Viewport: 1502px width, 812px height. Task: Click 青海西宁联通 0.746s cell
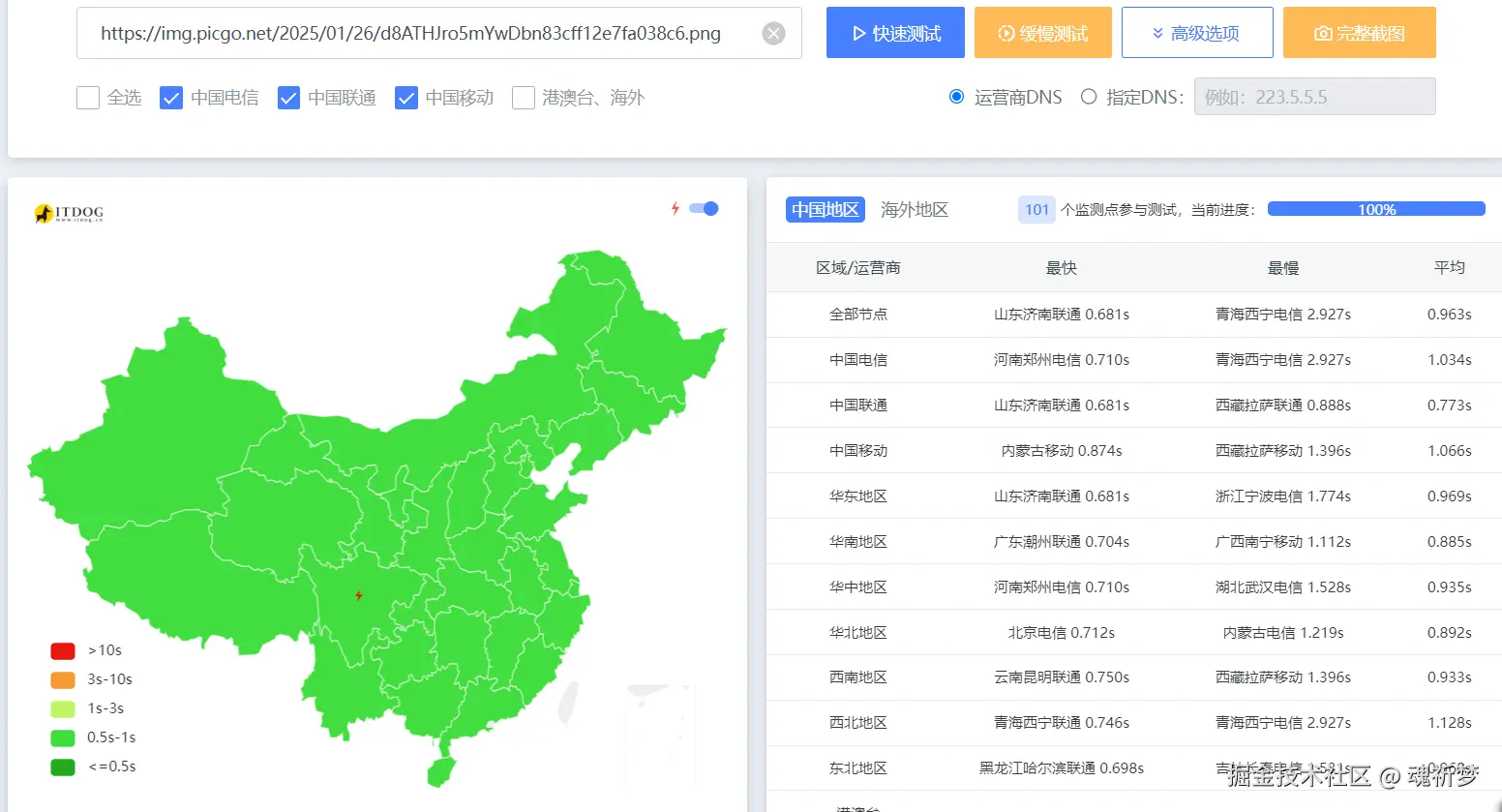tap(1062, 723)
